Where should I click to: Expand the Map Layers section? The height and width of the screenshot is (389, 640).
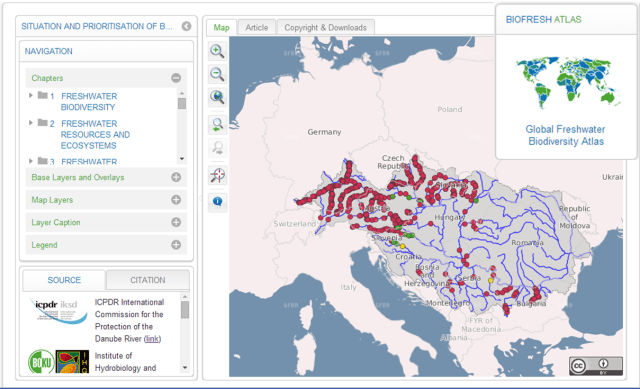[x=176, y=200]
